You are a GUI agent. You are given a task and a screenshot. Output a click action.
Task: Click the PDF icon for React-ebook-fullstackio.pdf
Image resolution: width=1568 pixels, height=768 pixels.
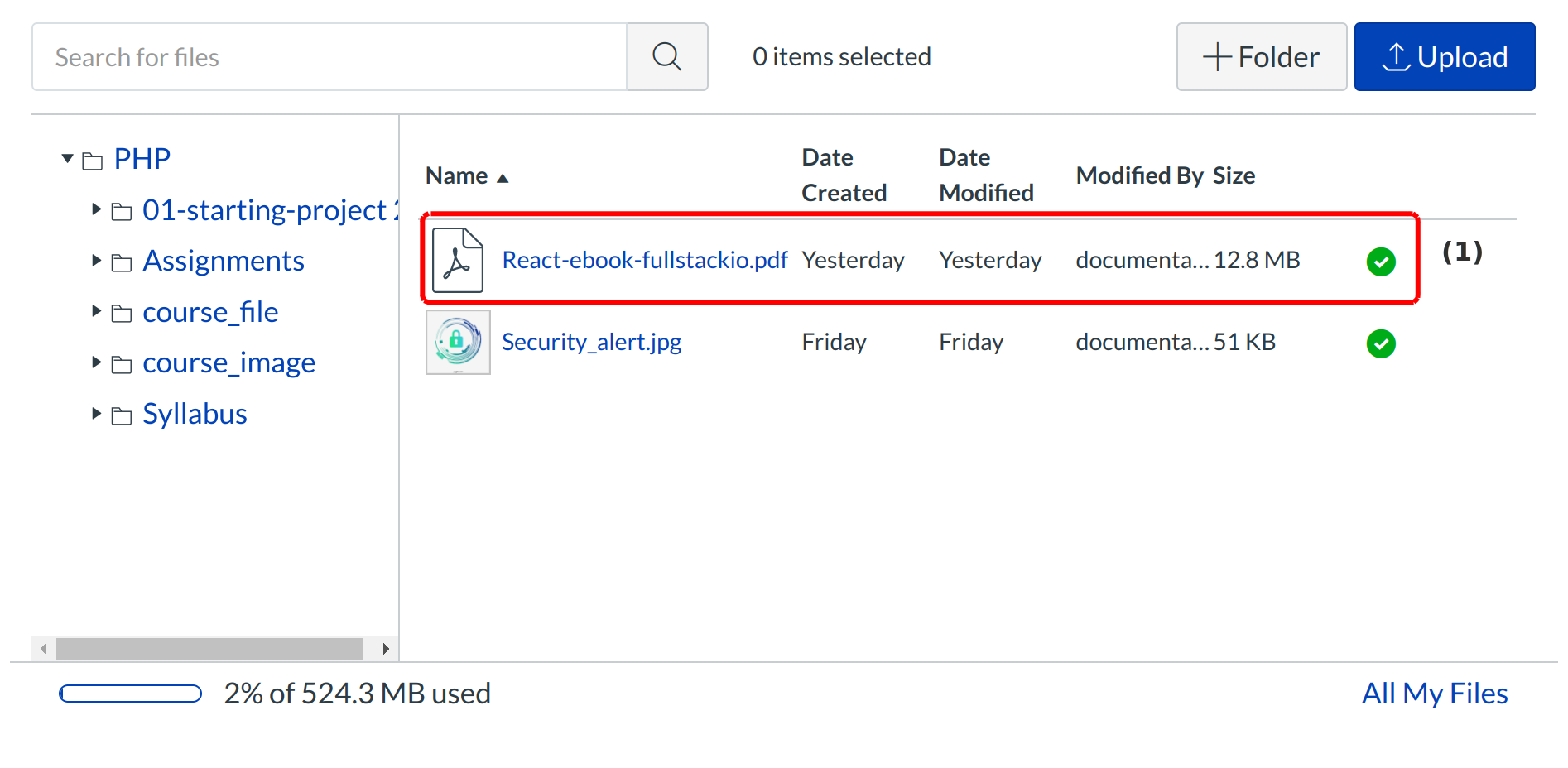coord(458,261)
